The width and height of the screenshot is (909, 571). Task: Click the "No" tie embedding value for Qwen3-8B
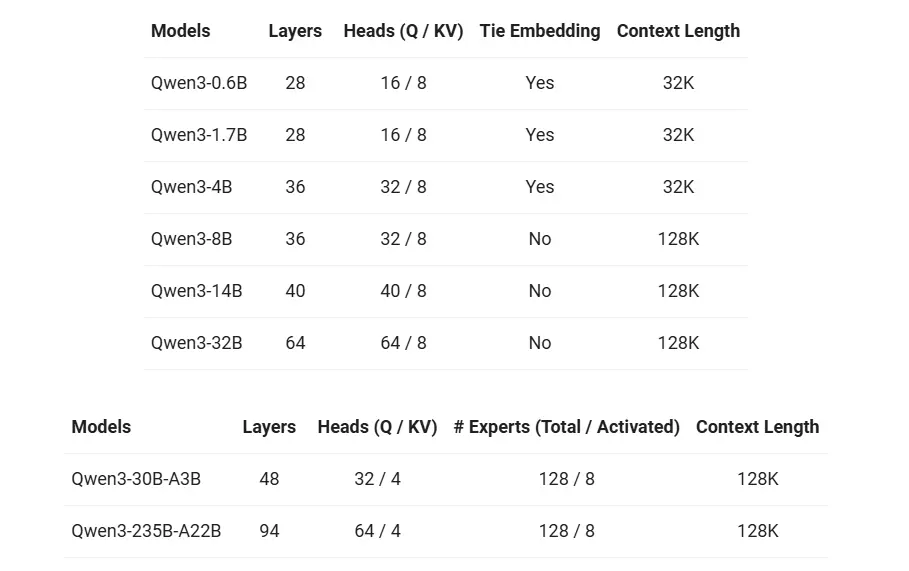pos(540,239)
